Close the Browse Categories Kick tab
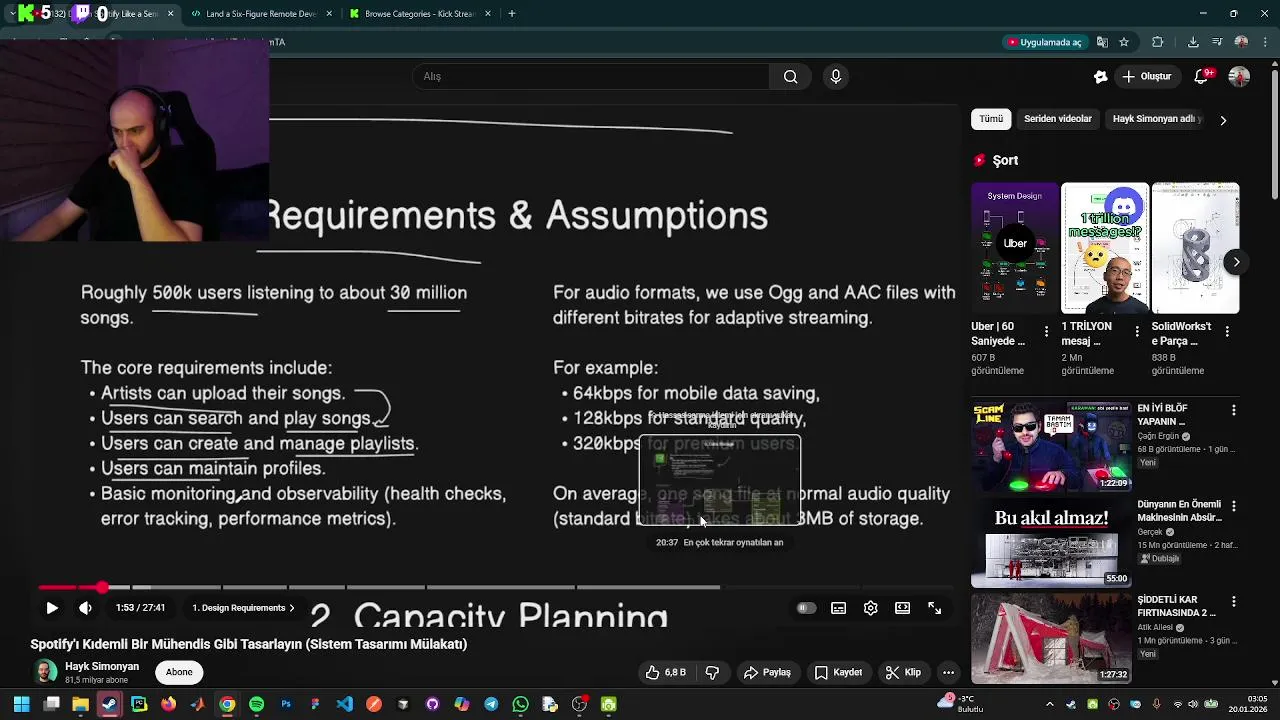Viewport: 1280px width, 720px height. (488, 14)
